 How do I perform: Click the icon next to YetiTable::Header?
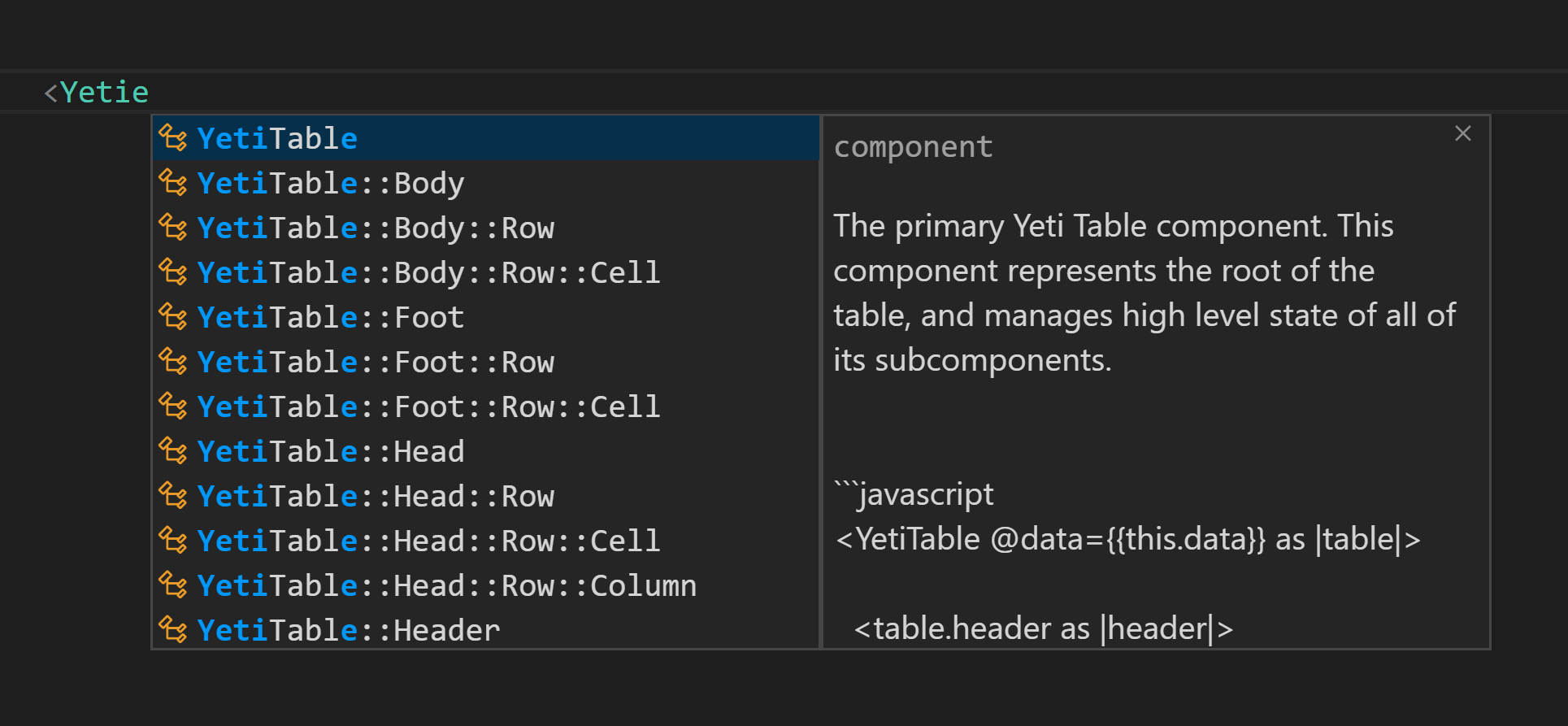click(x=172, y=630)
